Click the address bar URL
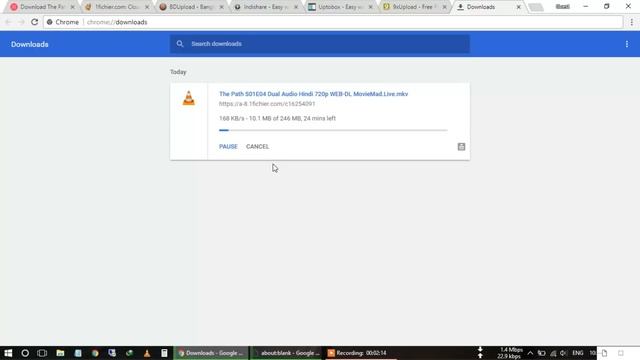 (117, 22)
